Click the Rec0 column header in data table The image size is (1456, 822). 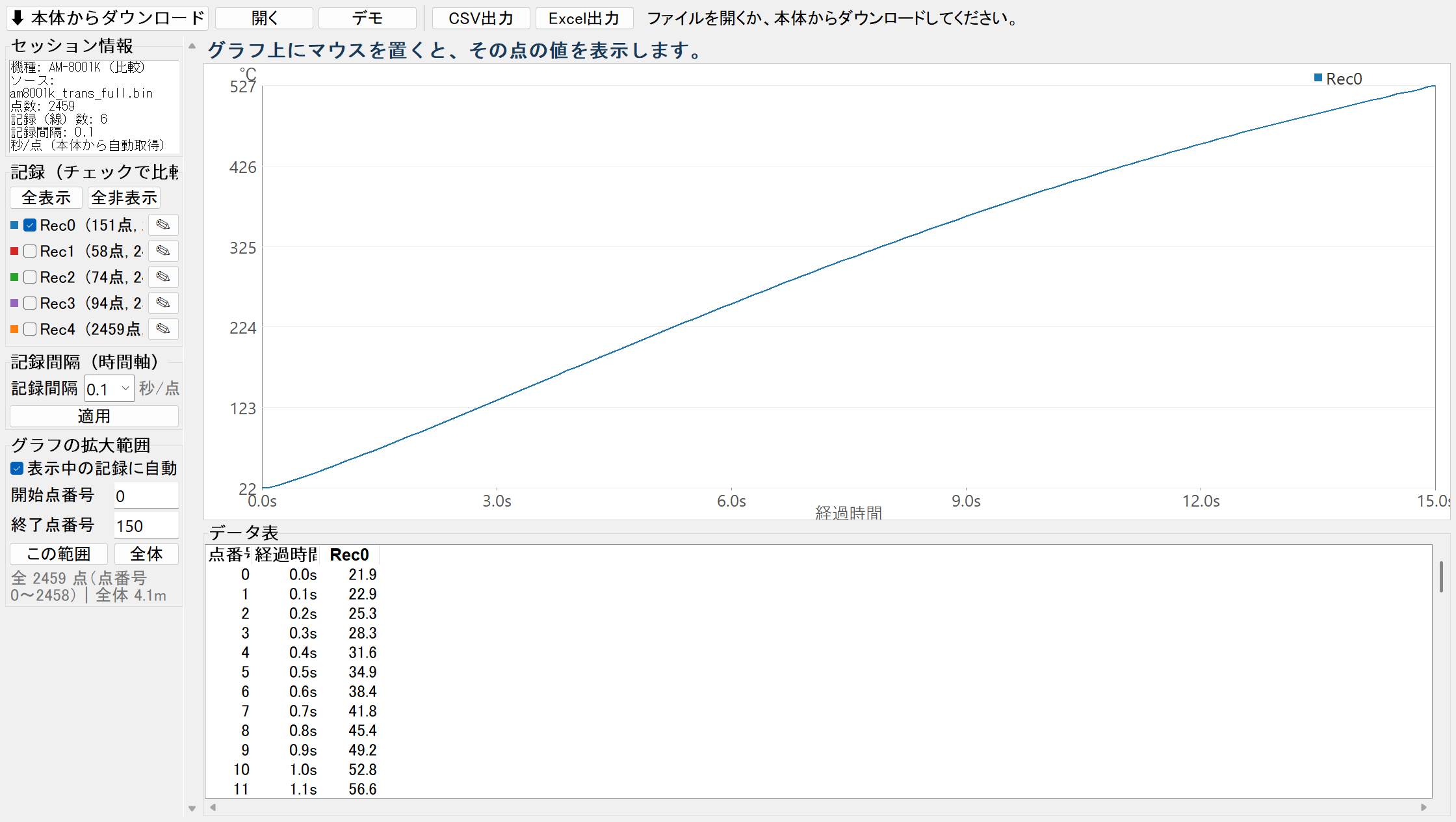click(x=349, y=555)
